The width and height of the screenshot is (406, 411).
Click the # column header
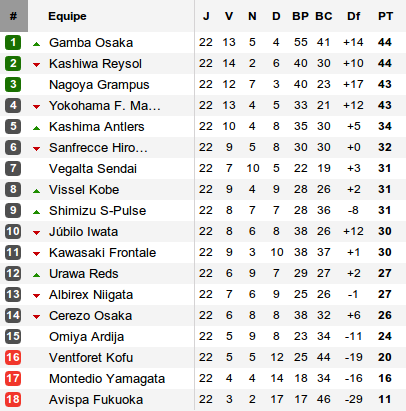[14, 16]
